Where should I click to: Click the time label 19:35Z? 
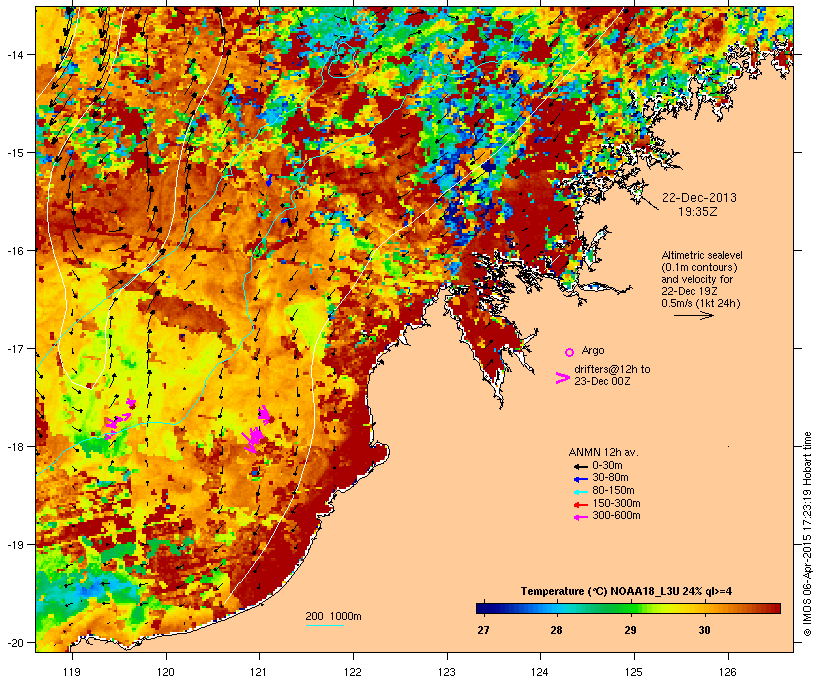pyautogui.click(x=698, y=212)
